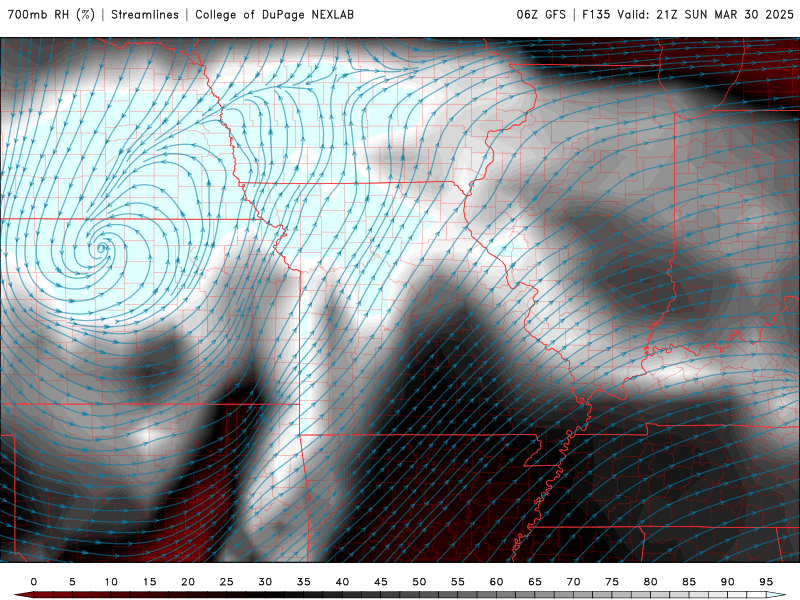Click the '5' value on the color scale
The width and height of the screenshot is (800, 600).
[72, 582]
